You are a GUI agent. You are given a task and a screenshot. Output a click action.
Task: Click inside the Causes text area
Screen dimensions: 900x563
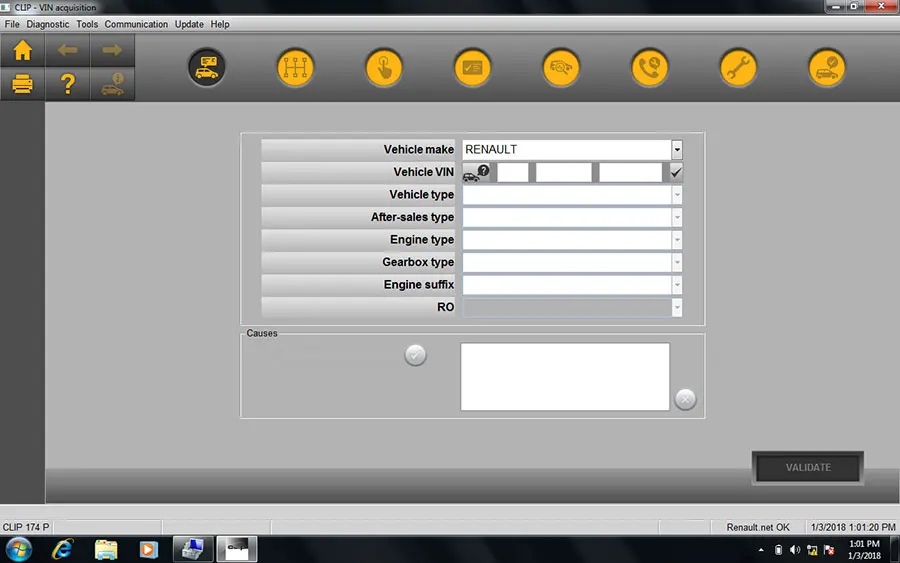[x=565, y=376]
